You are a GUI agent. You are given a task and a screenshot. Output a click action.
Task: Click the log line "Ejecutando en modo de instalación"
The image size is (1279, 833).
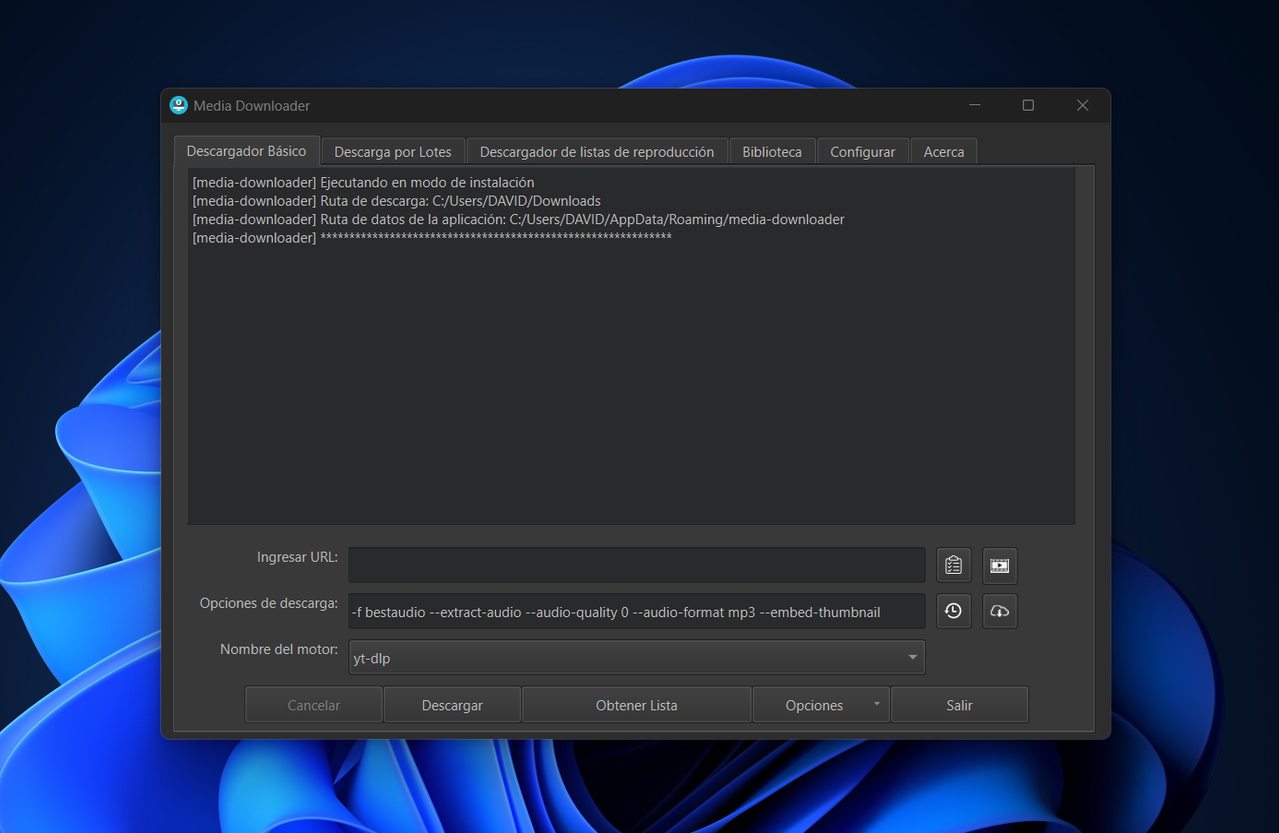[x=363, y=183]
